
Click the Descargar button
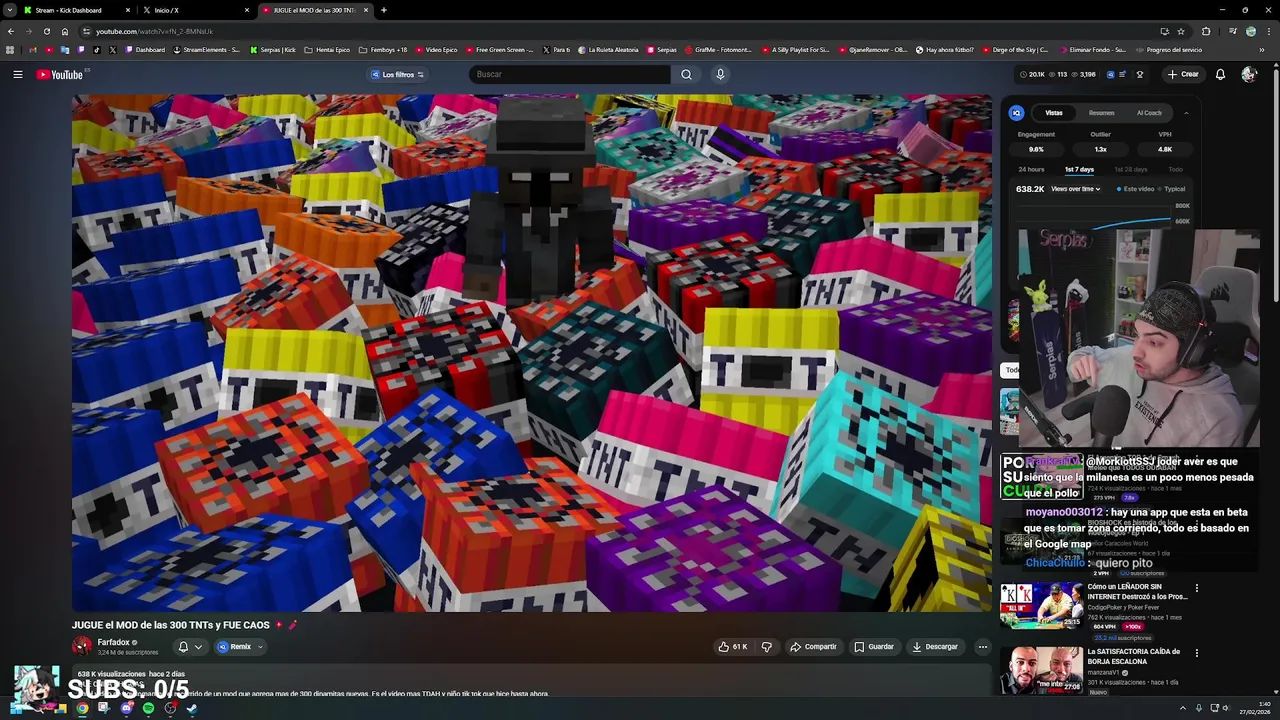coord(935,647)
